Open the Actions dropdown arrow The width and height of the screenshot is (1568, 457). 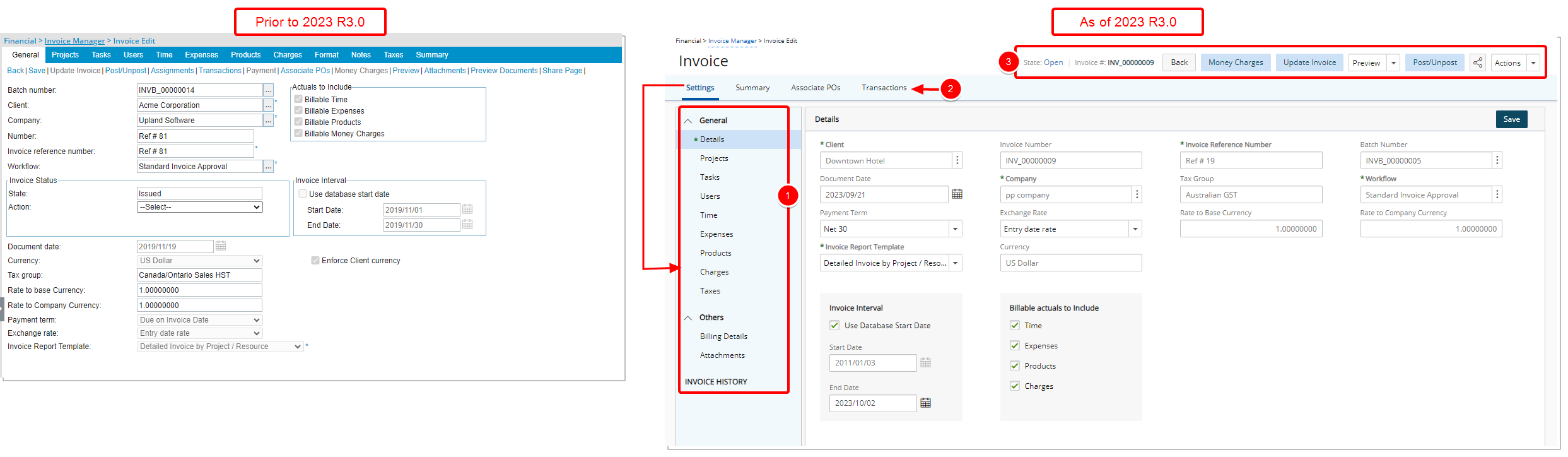[1533, 63]
